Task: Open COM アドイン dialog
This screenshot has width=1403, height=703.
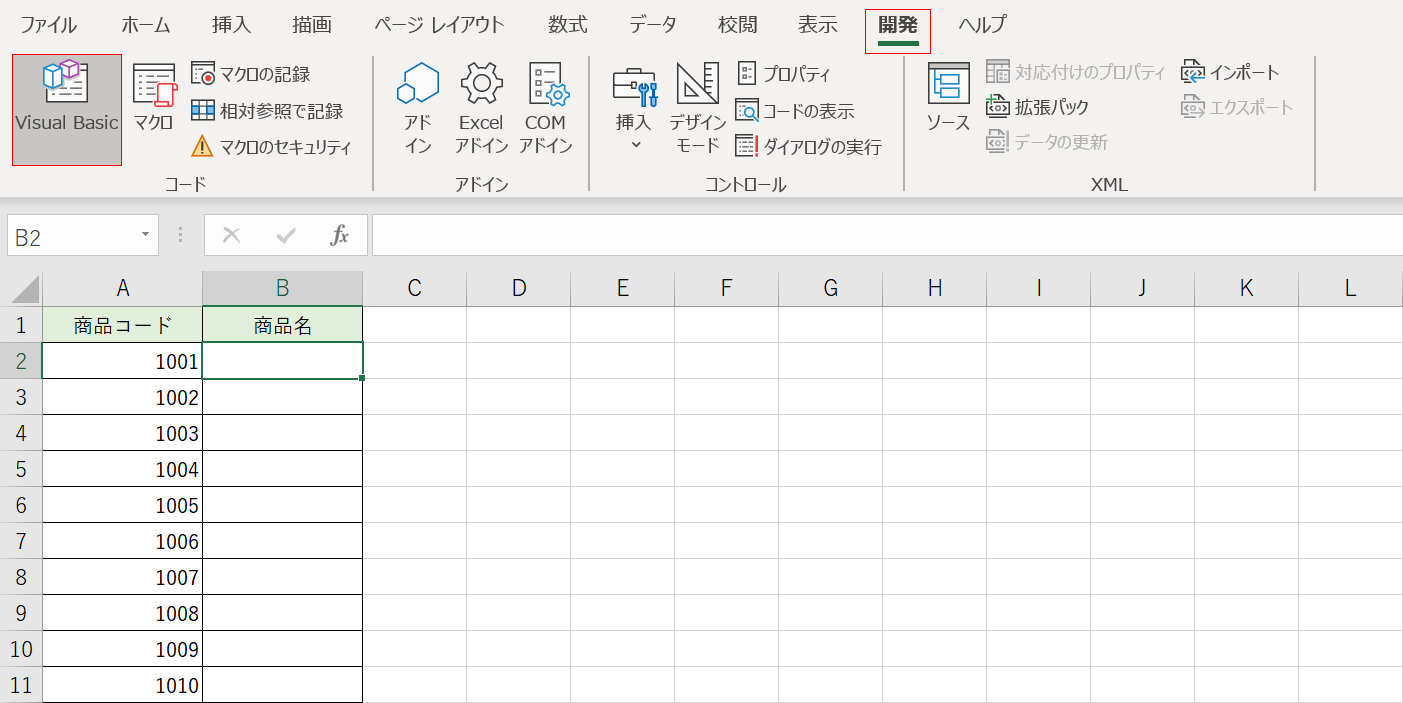Action: pyautogui.click(x=547, y=109)
